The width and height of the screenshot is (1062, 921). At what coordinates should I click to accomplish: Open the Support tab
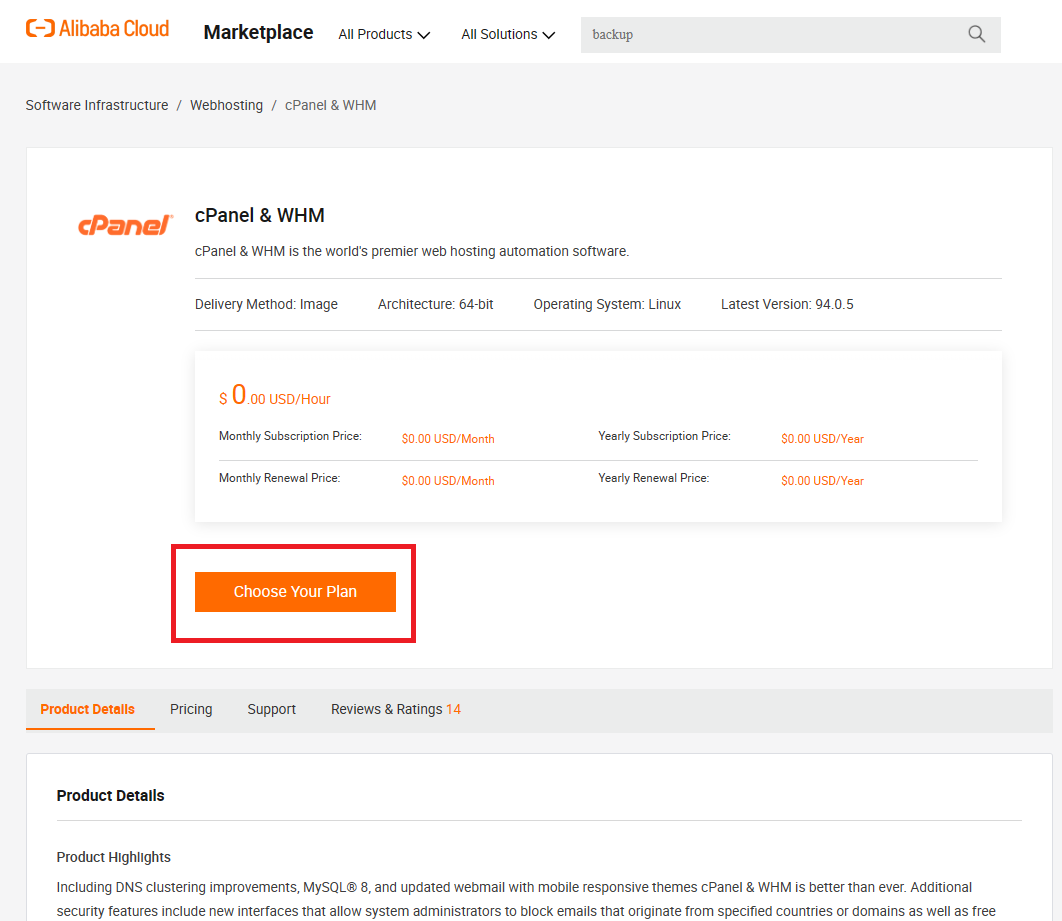point(272,709)
